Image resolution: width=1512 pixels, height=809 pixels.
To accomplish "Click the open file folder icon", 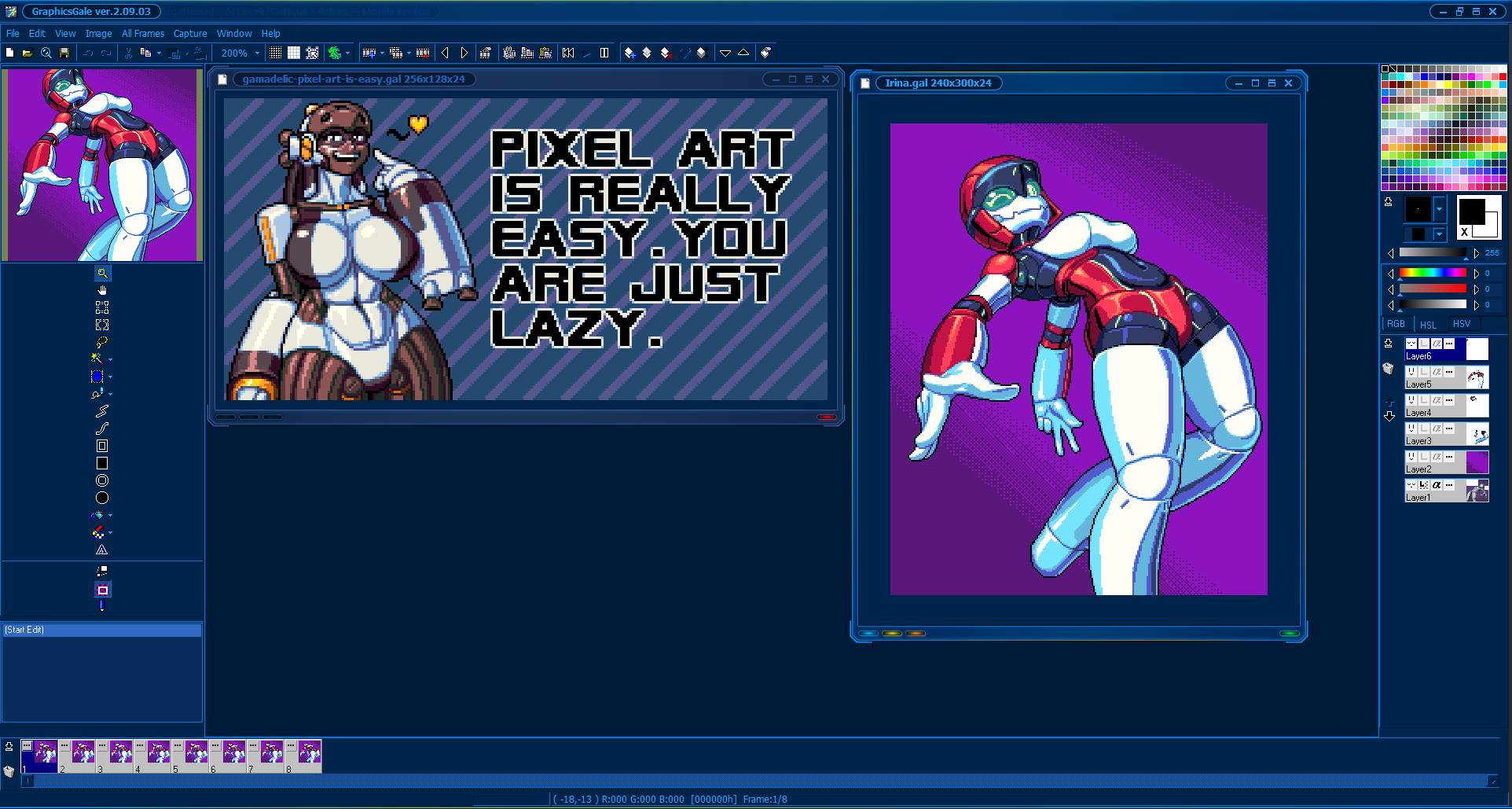I will point(28,53).
